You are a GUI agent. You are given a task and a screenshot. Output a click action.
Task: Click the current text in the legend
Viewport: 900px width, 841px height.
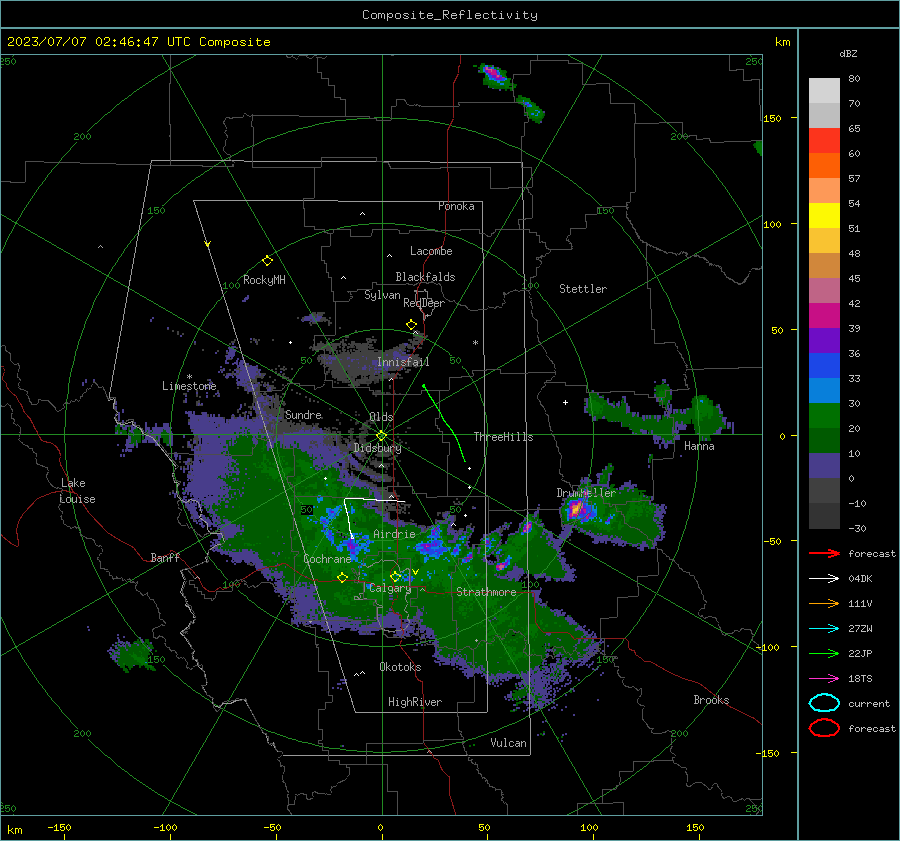[868, 703]
